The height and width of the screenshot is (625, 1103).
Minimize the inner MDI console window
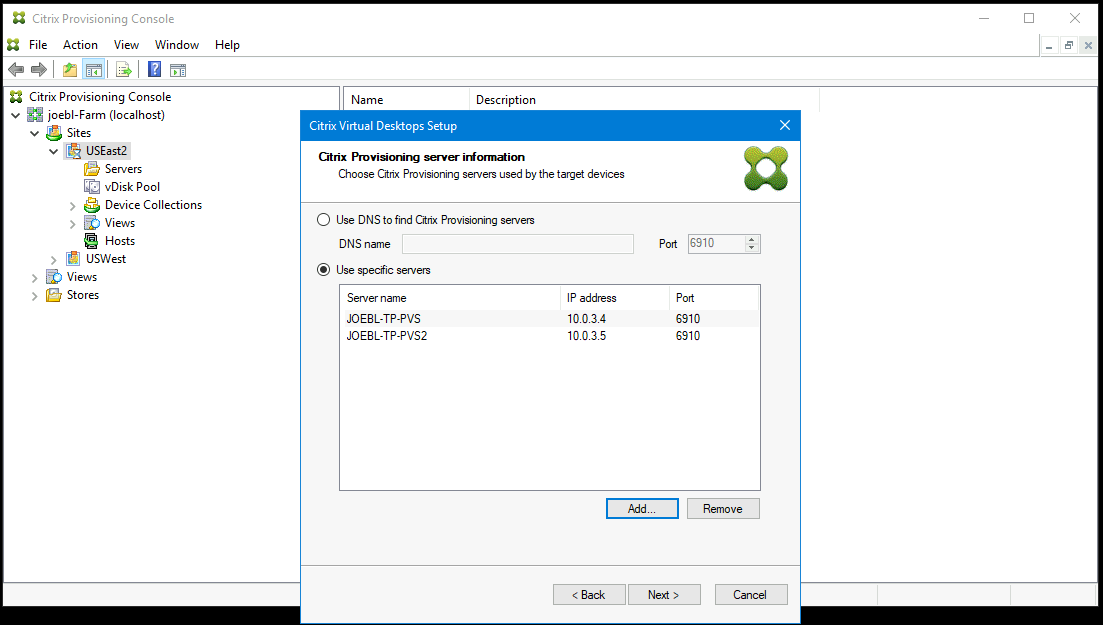coord(1049,46)
